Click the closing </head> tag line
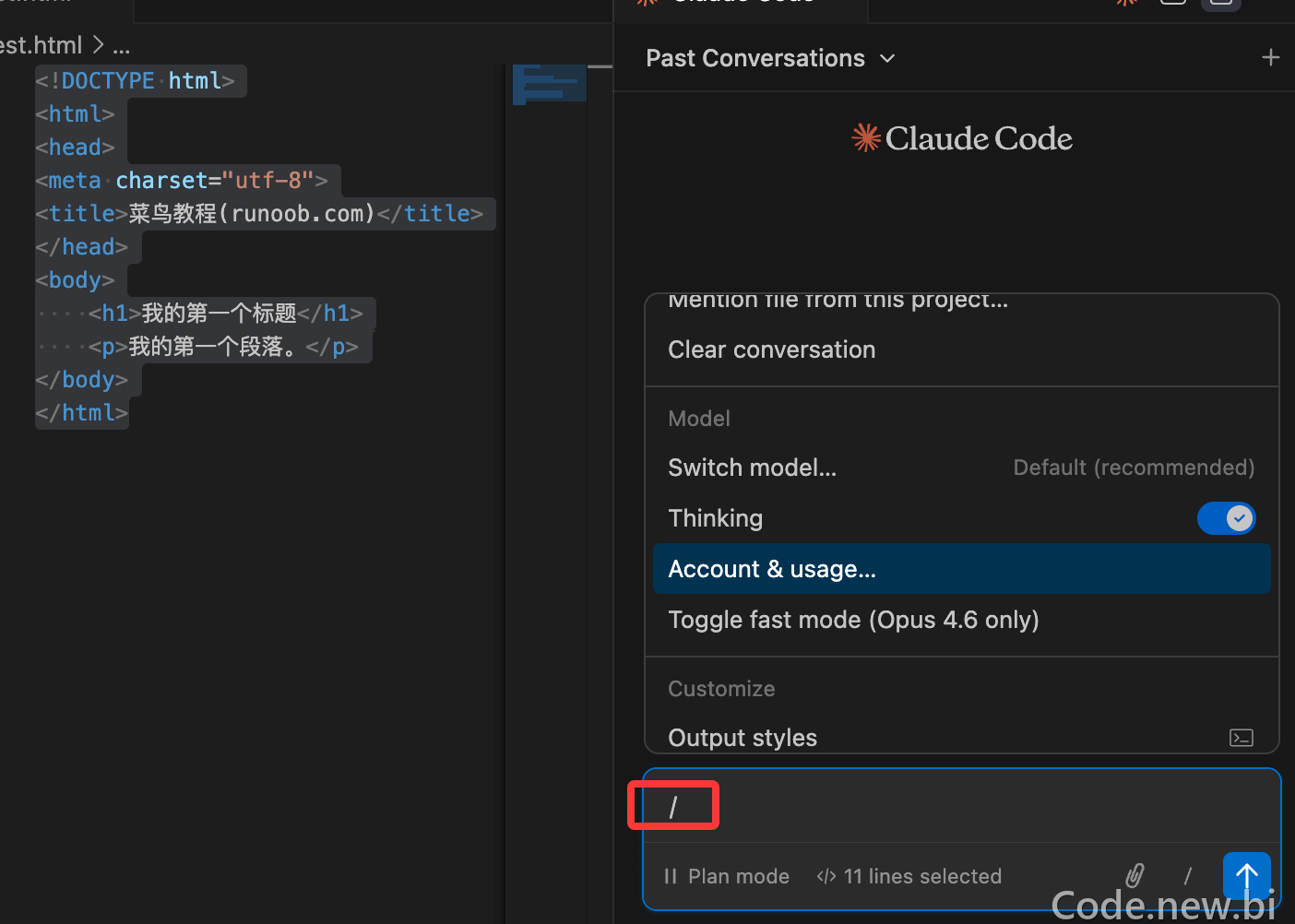Viewport: 1295px width, 924px height. (81, 247)
